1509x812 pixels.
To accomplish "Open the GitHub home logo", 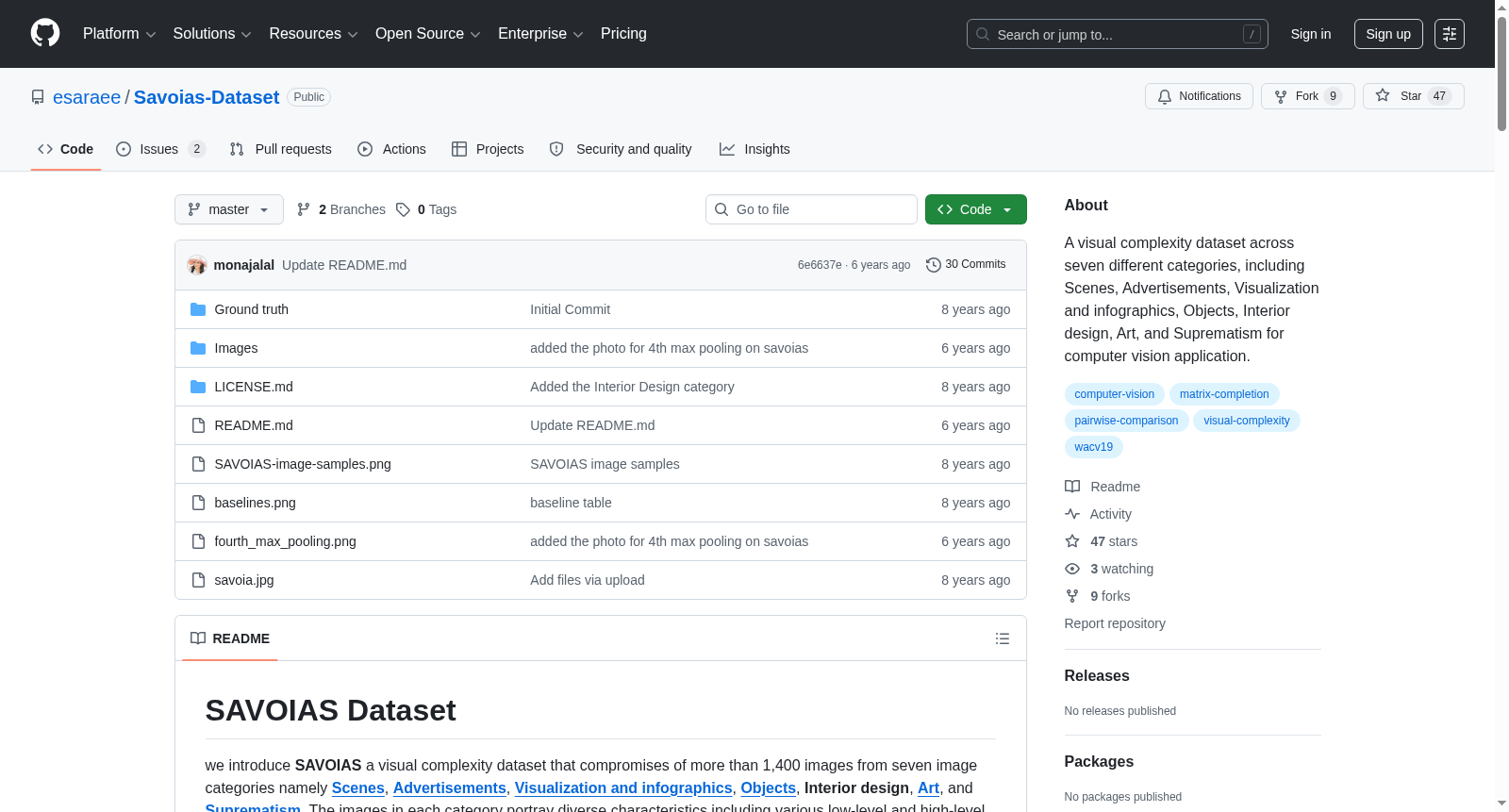I will tap(45, 33).
